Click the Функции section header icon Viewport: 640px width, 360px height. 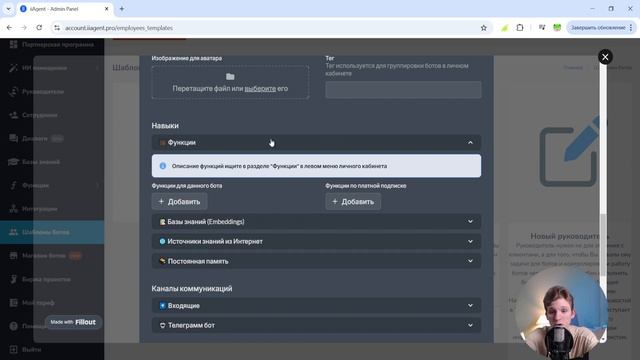pos(162,142)
